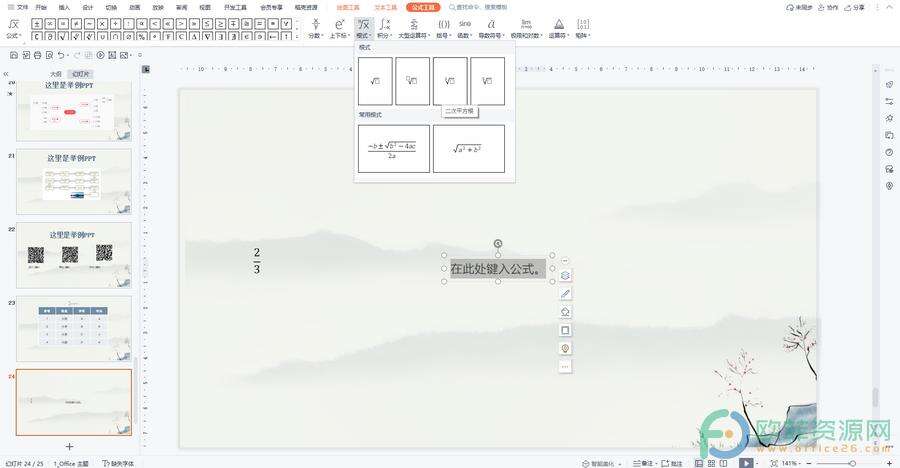This screenshot has width=900, height=468.
Task: Select slide 22 thumbnail with QR codes
Action: click(x=74, y=255)
